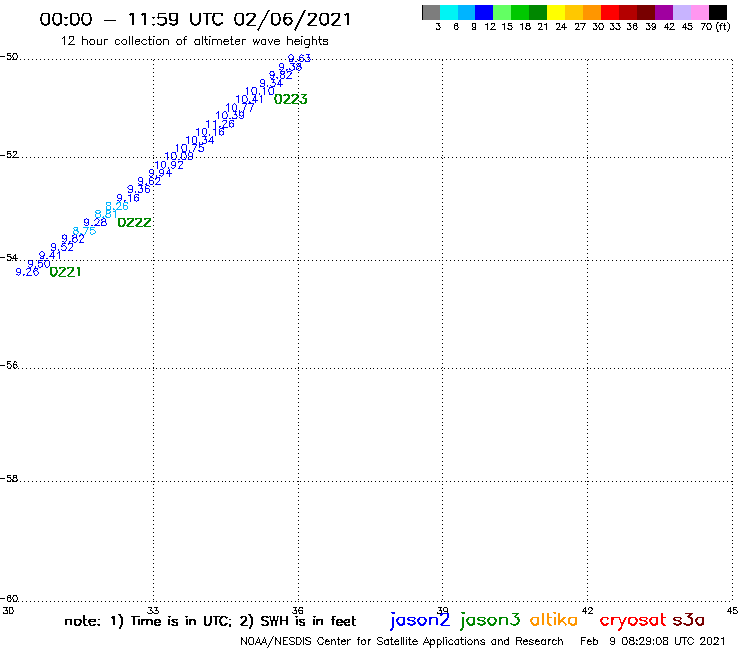Screen dimensions: 740x650
Task: Pick the yellow swatch in the color scale
Action: click(556, 13)
